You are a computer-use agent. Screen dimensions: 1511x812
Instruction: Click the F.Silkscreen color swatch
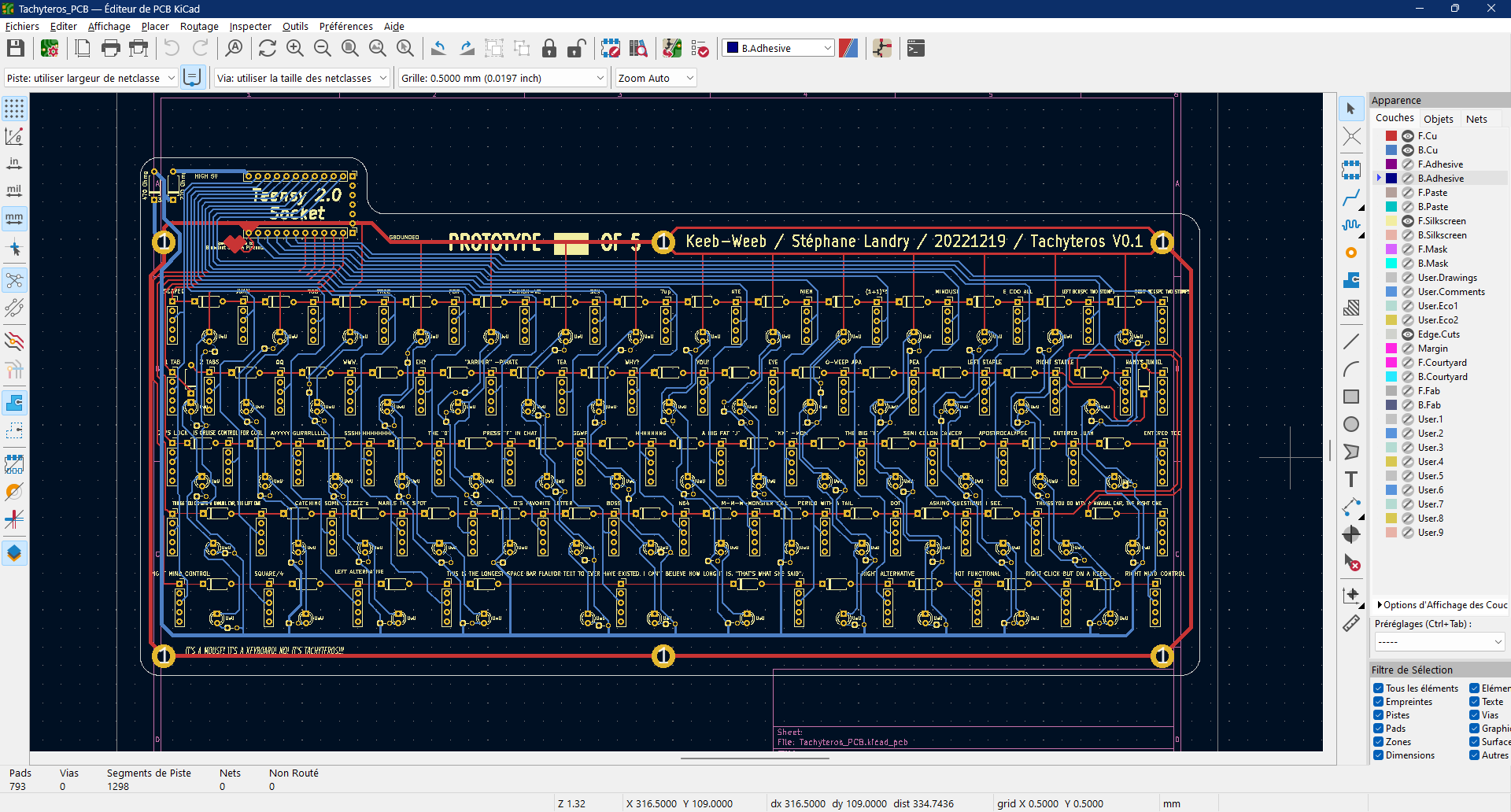[x=1391, y=221]
